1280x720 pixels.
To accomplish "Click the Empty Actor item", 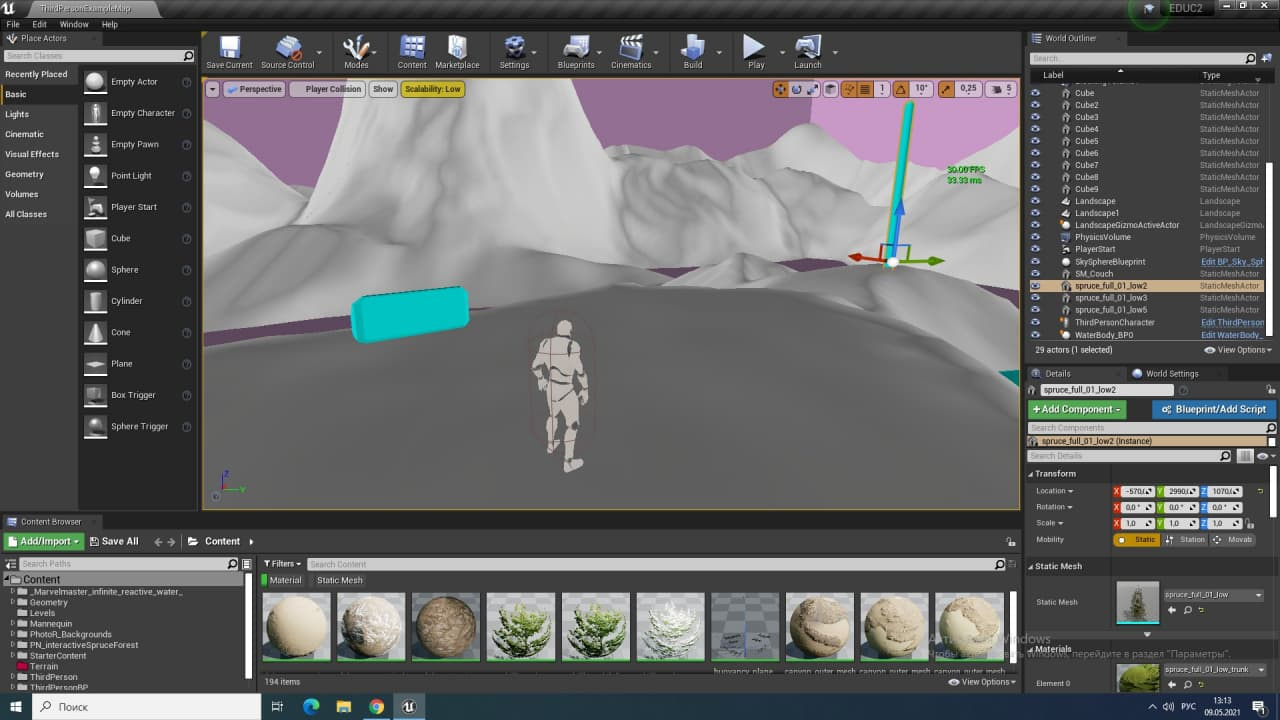I will click(134, 82).
